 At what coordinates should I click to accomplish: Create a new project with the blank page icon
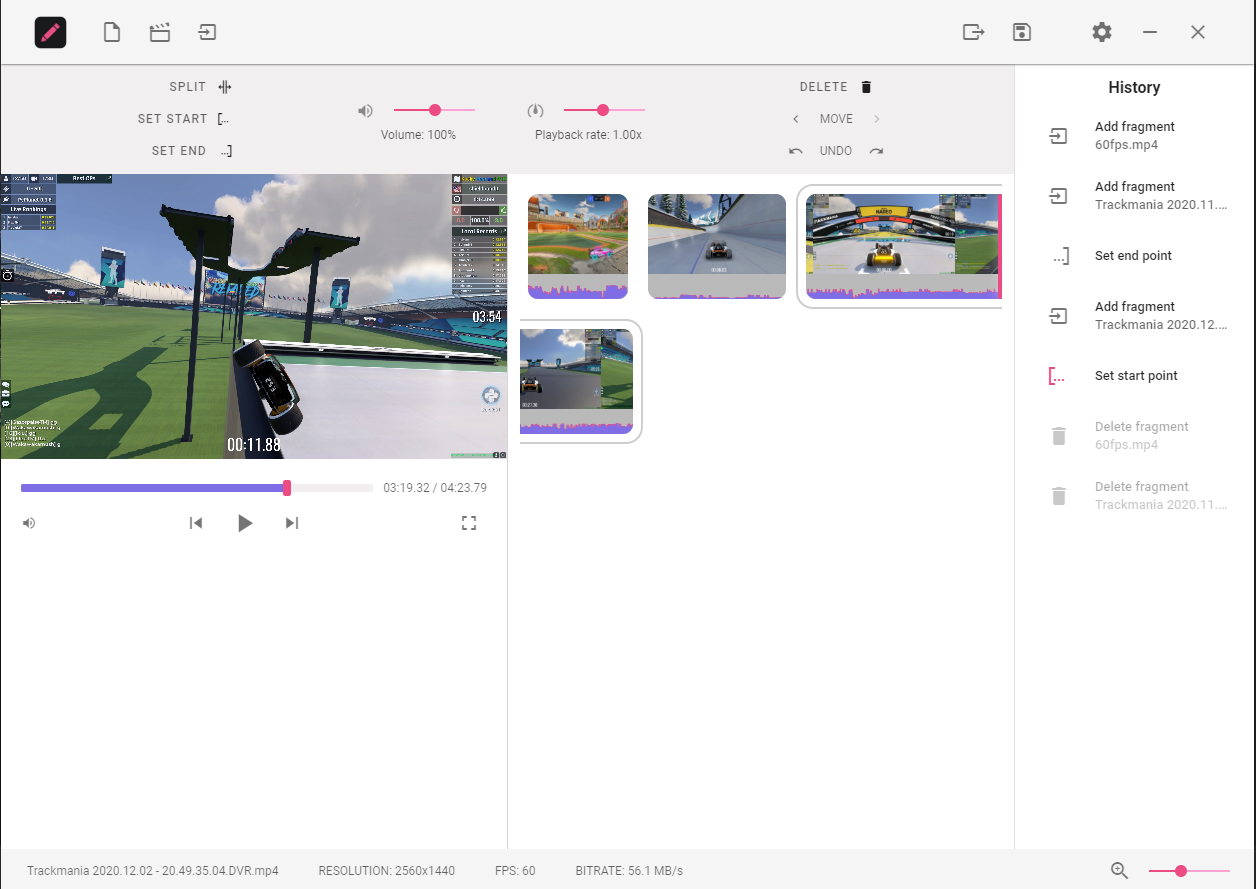[x=112, y=32]
